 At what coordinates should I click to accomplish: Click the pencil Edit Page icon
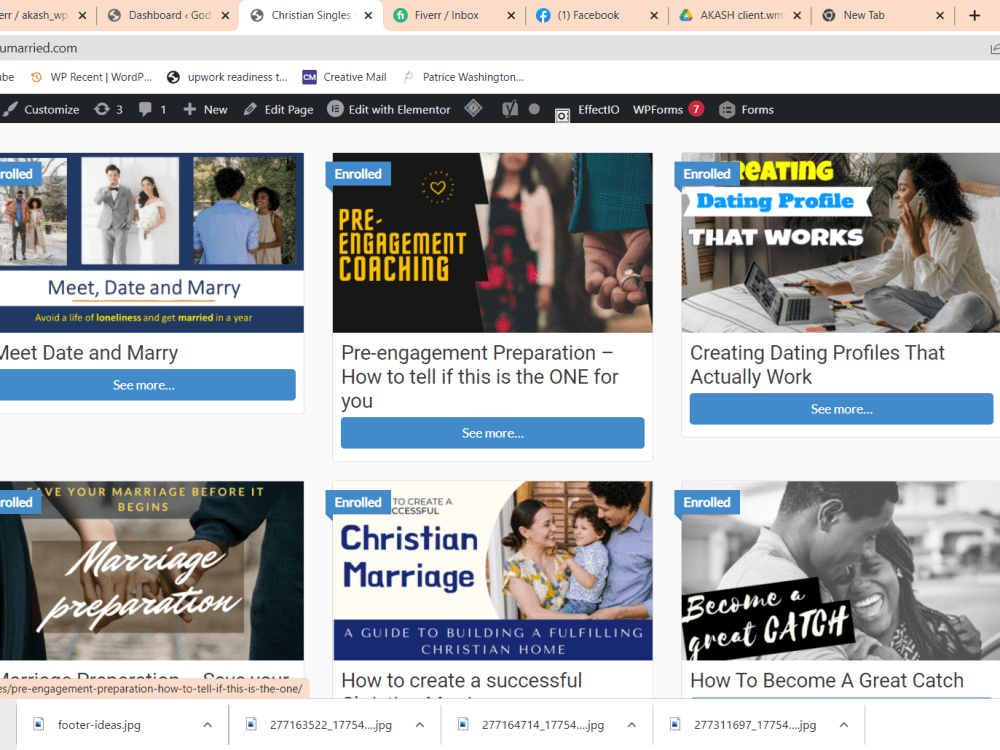tap(251, 109)
